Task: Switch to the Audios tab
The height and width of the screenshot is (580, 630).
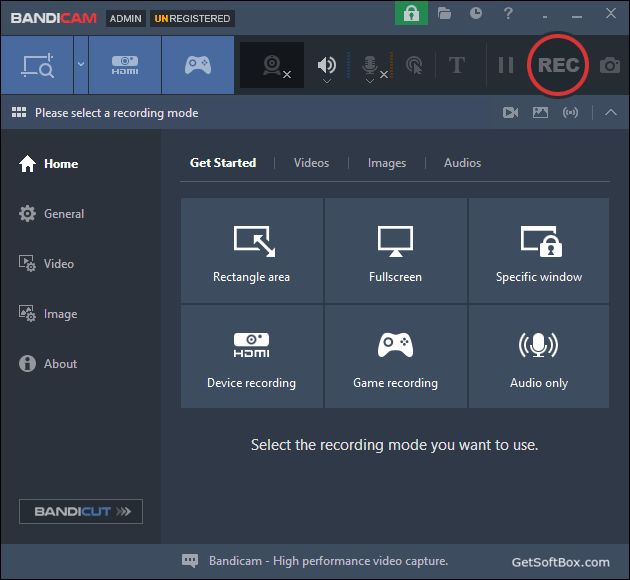Action: pyautogui.click(x=462, y=163)
